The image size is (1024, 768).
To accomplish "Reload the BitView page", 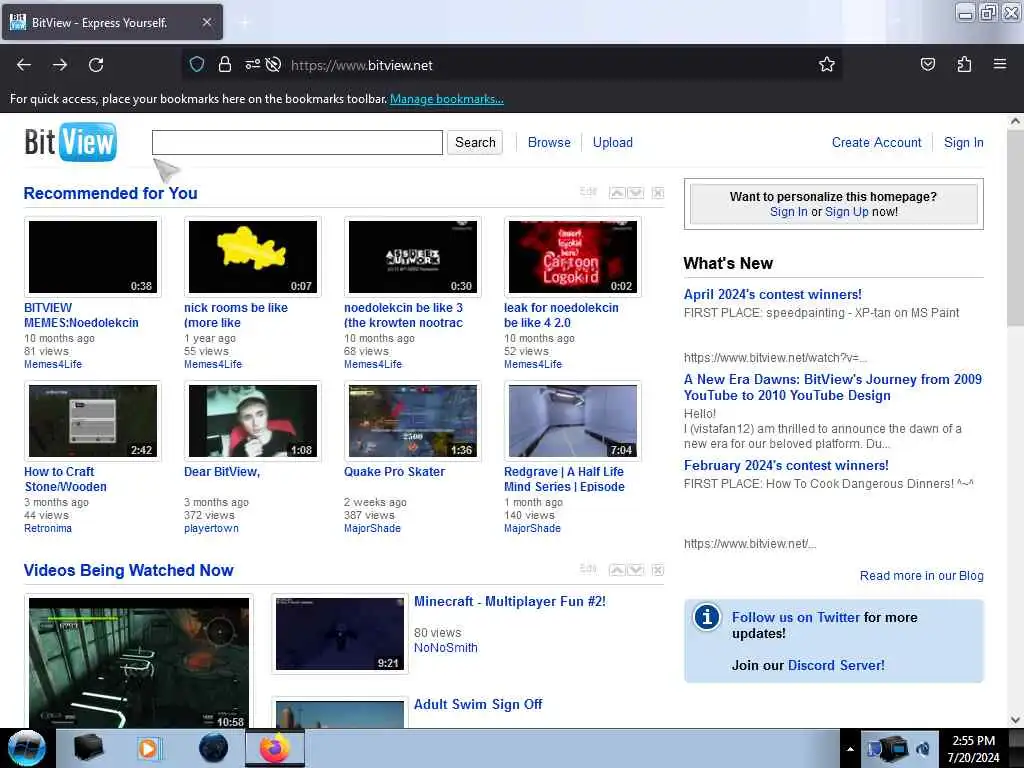I will coord(96,65).
